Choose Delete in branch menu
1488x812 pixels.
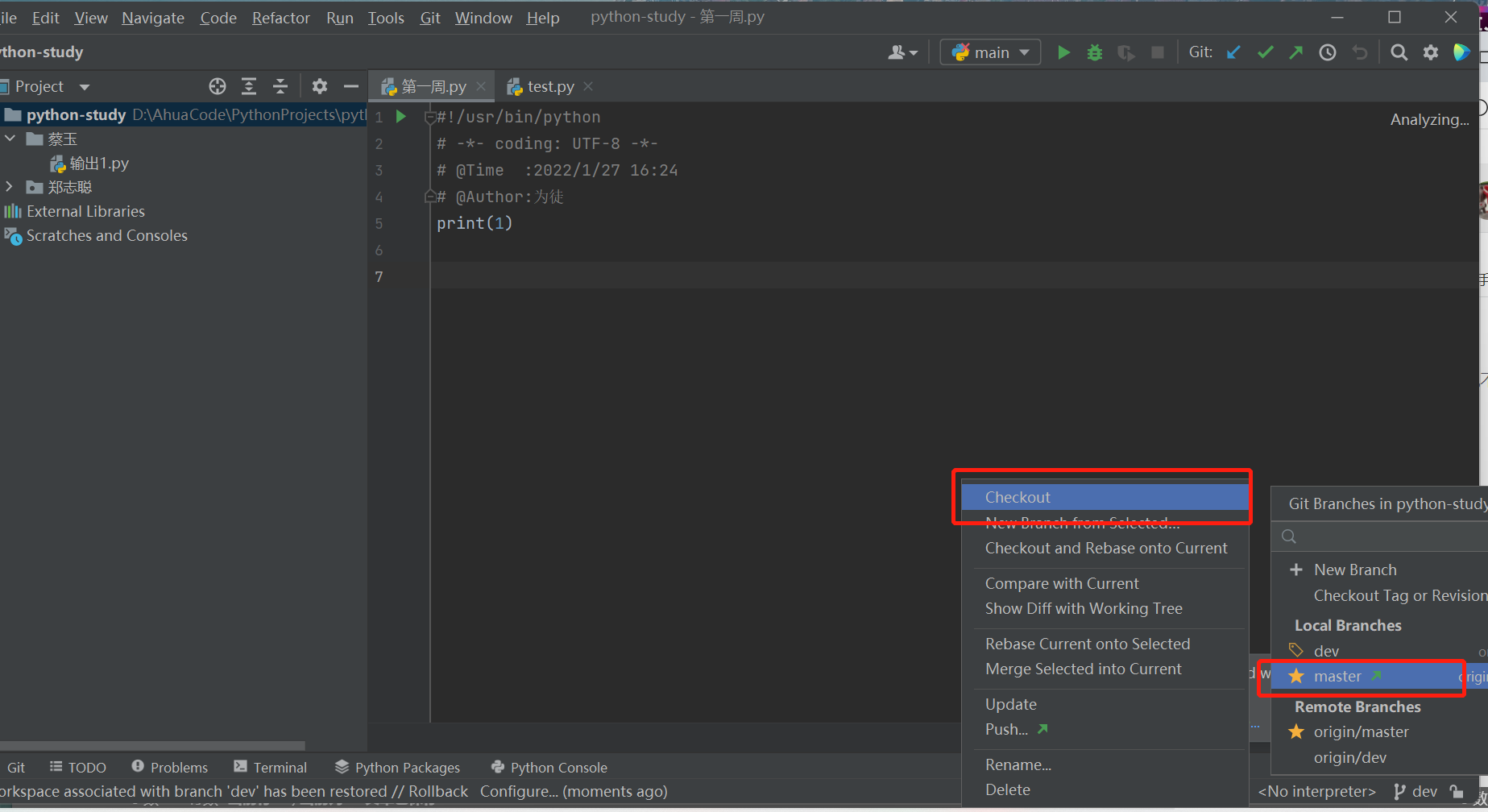click(1105, 789)
